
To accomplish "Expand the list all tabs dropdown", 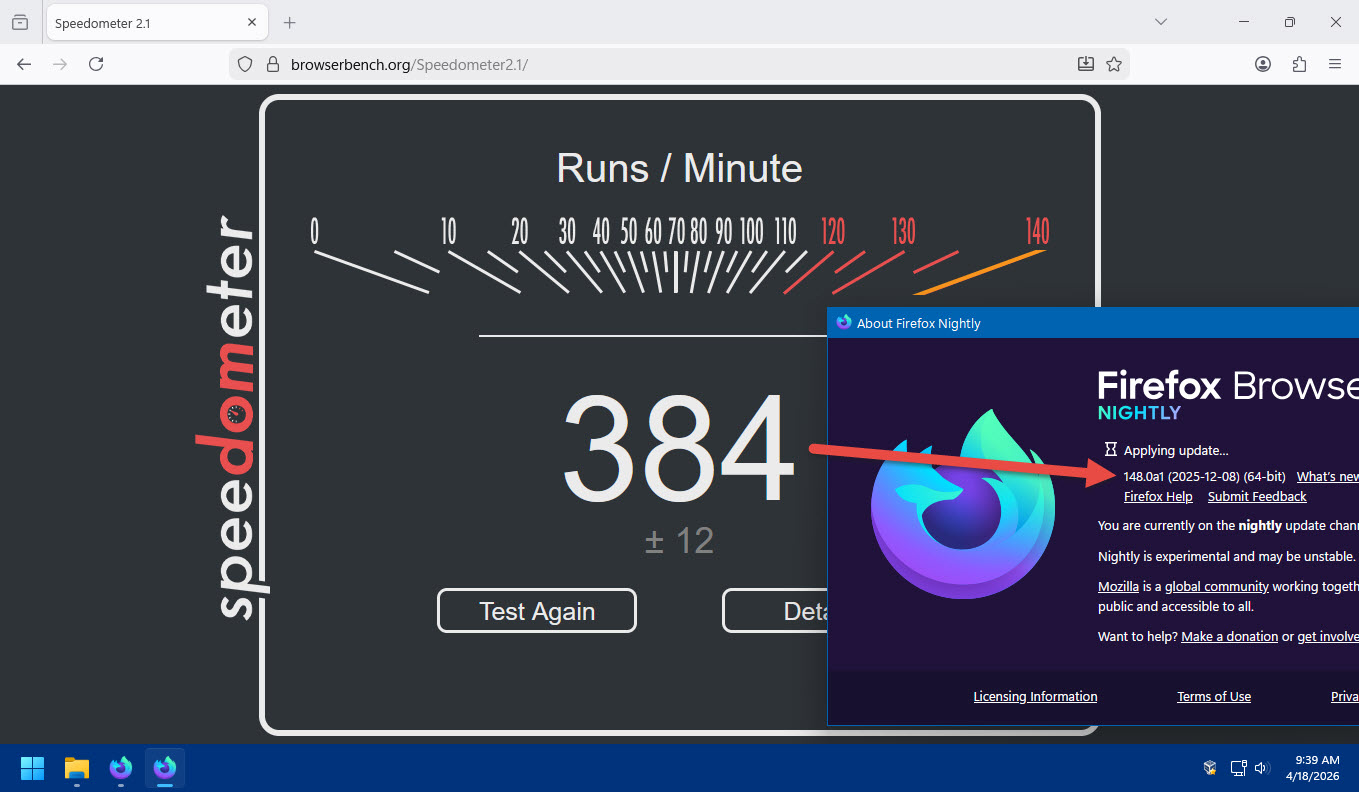I will [1161, 22].
